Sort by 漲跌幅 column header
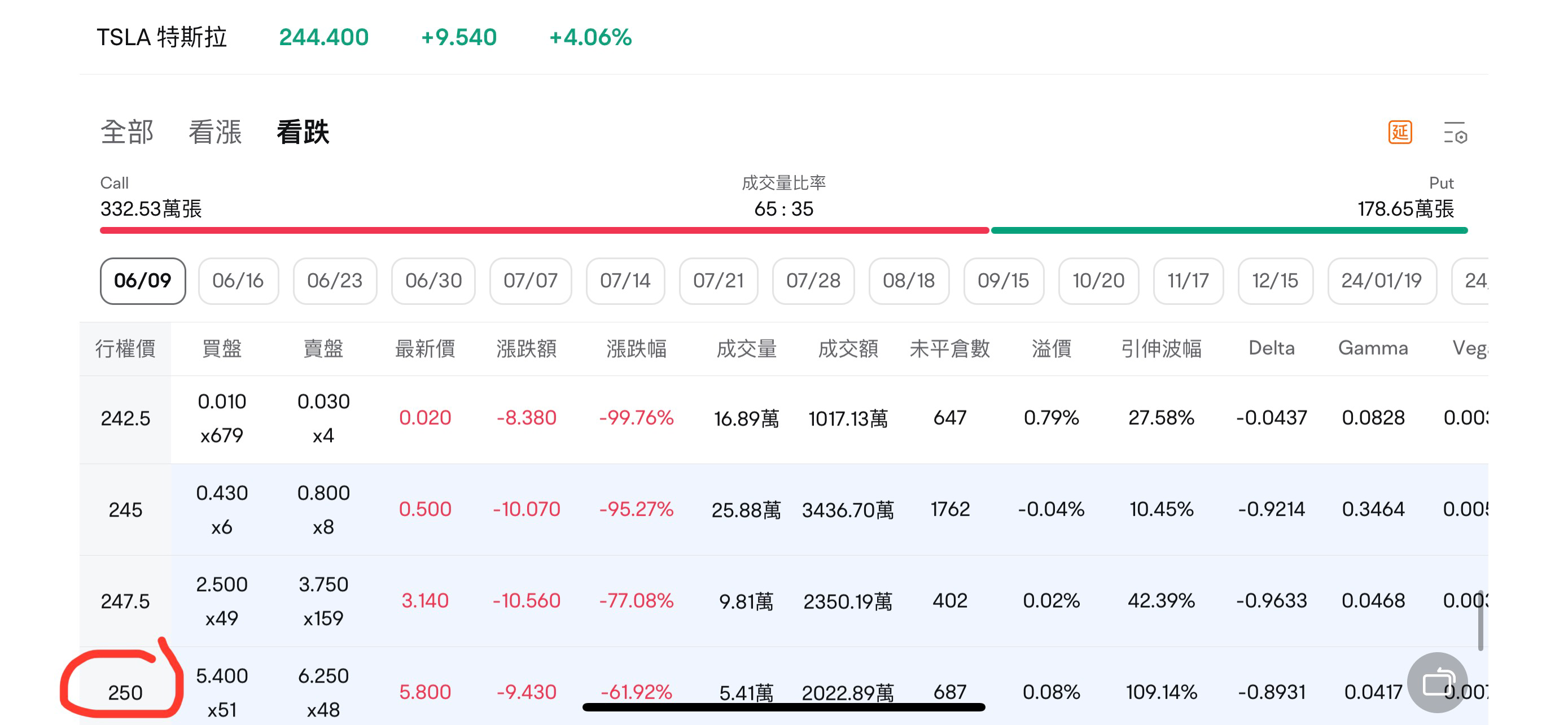Viewport: 1568px width, 725px height. point(636,349)
